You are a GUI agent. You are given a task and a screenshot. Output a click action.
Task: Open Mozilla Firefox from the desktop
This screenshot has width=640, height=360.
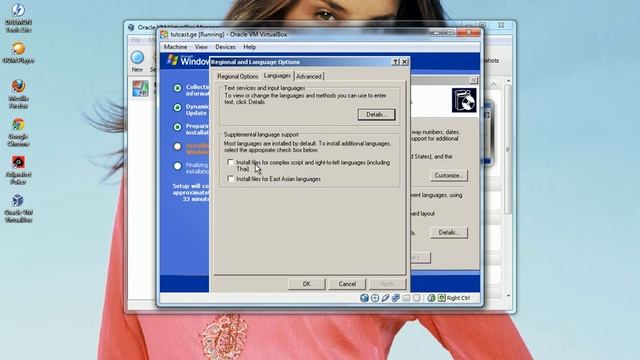point(18,94)
